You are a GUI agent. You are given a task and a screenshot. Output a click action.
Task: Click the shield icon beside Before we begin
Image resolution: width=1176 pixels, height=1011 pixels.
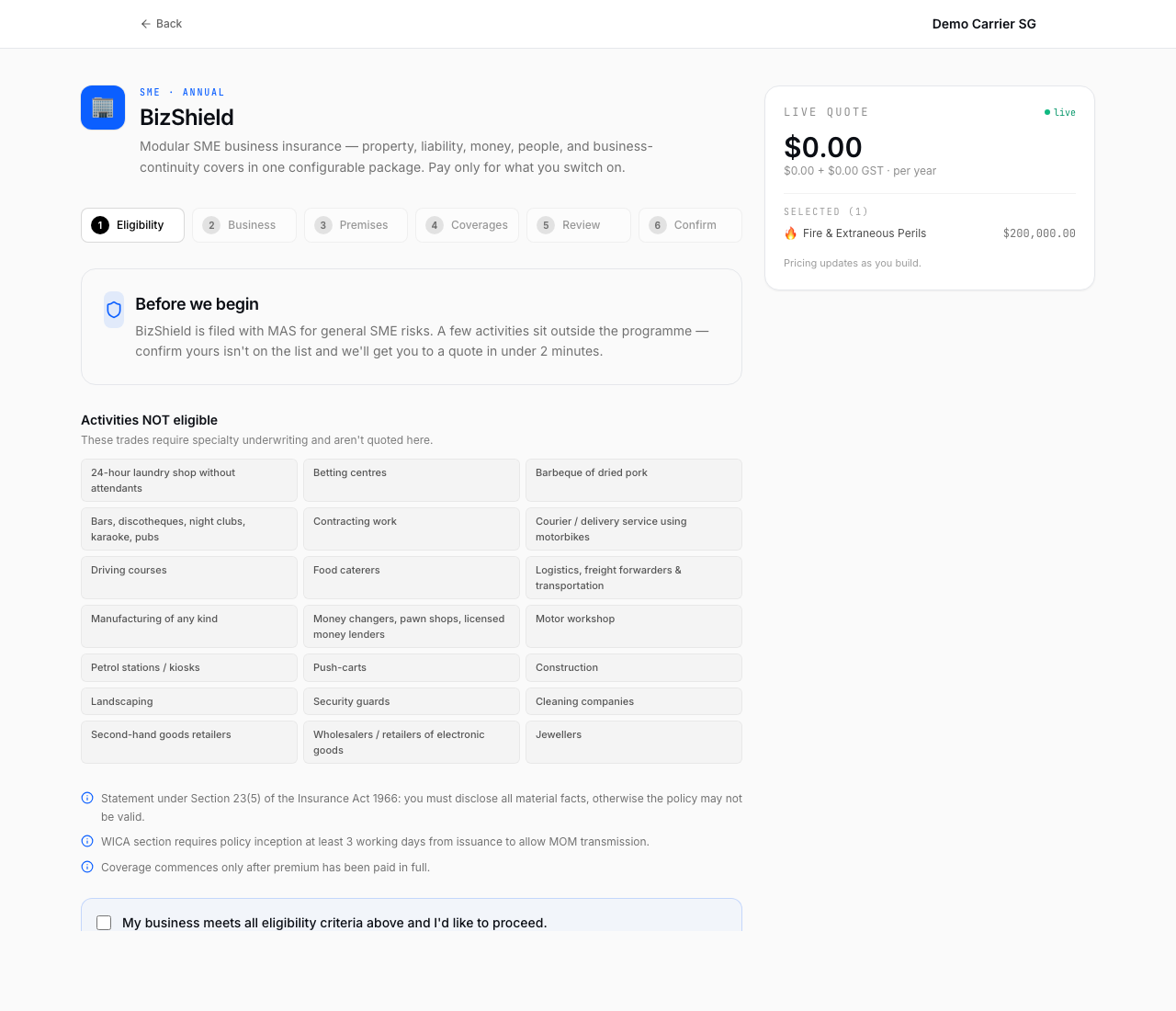tap(114, 310)
